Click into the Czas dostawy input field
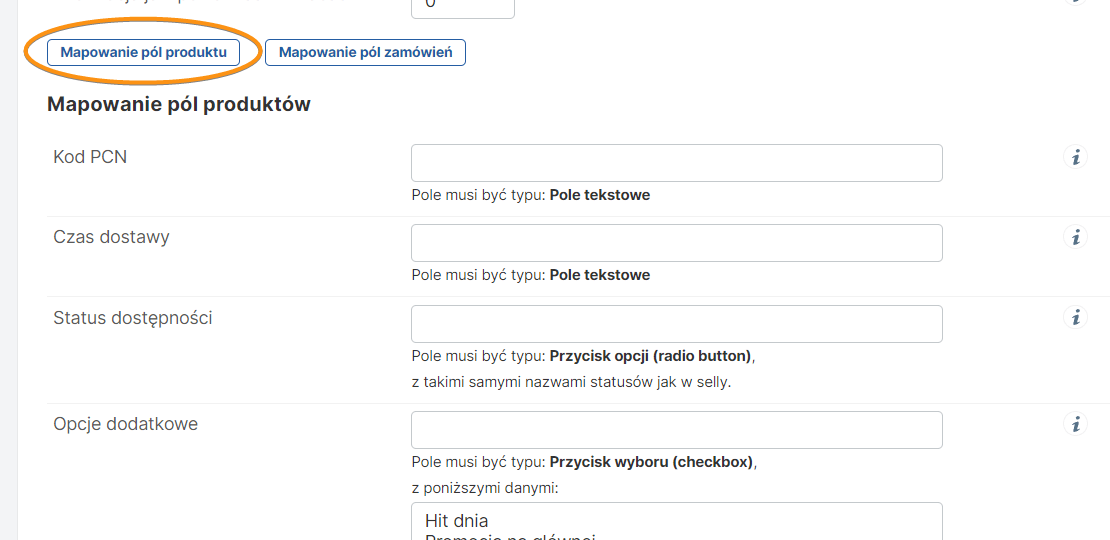The image size is (1110, 540). [x=676, y=243]
